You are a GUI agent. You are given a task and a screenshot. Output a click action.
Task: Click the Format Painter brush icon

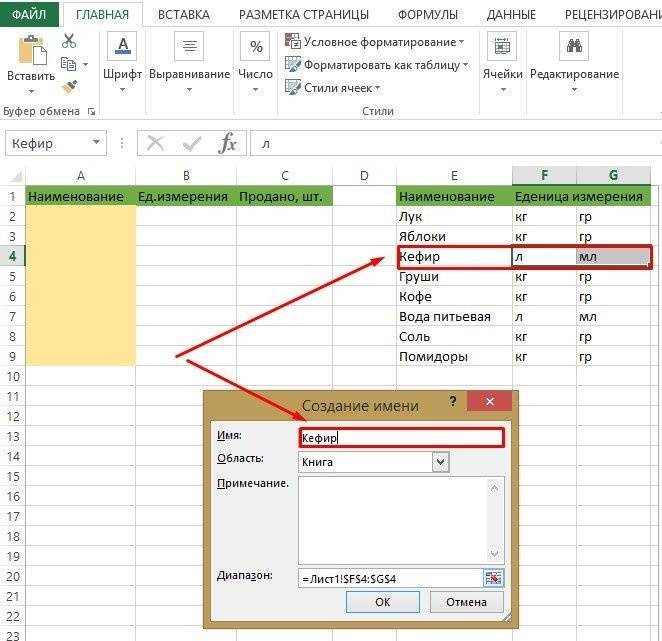click(x=69, y=87)
